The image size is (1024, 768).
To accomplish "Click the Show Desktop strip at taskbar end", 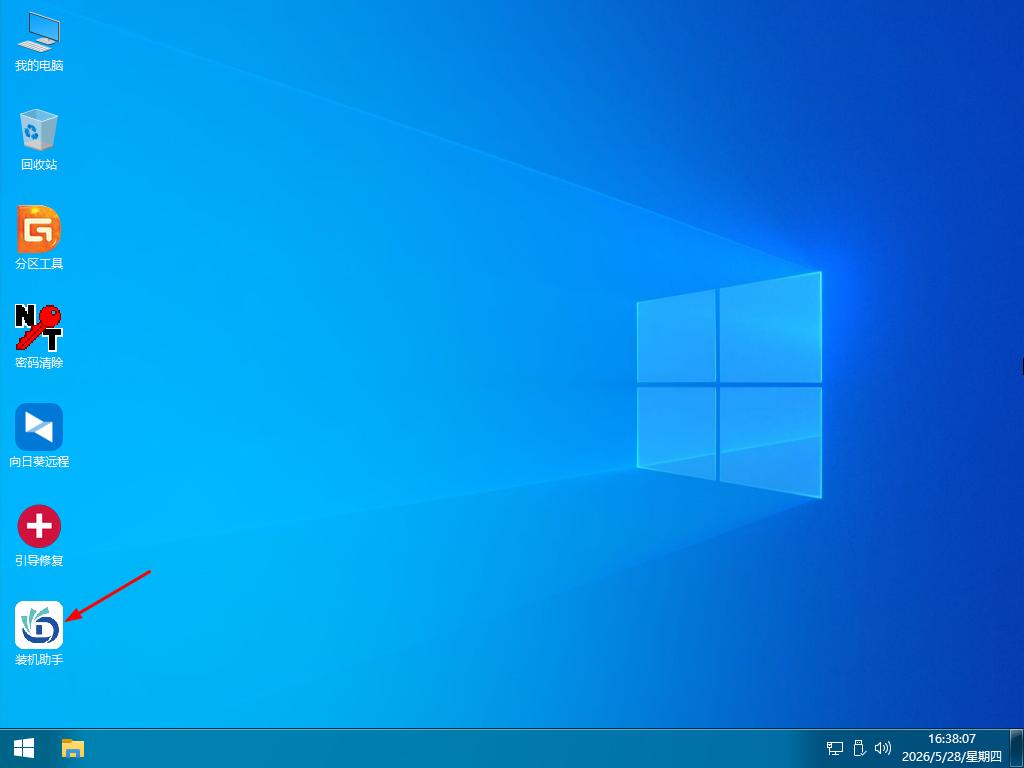I will click(1017, 748).
